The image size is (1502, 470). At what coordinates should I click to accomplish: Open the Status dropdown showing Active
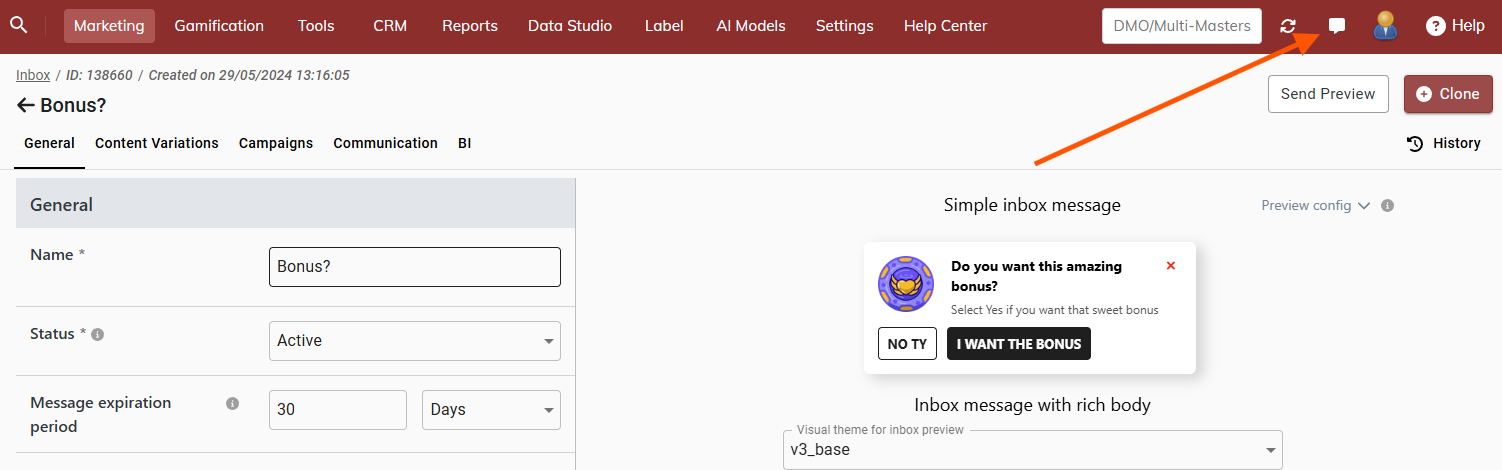pos(415,341)
